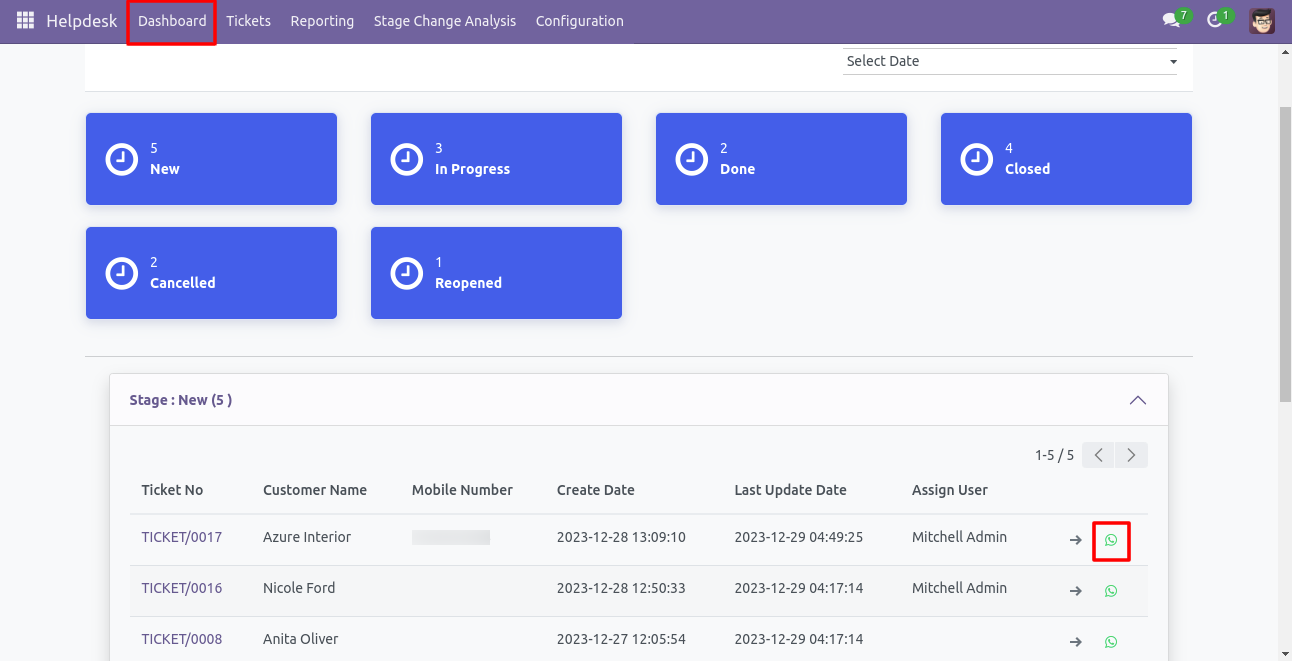The width and height of the screenshot is (1292, 661).
Task: Click the Create Date column header
Action: pos(596,490)
